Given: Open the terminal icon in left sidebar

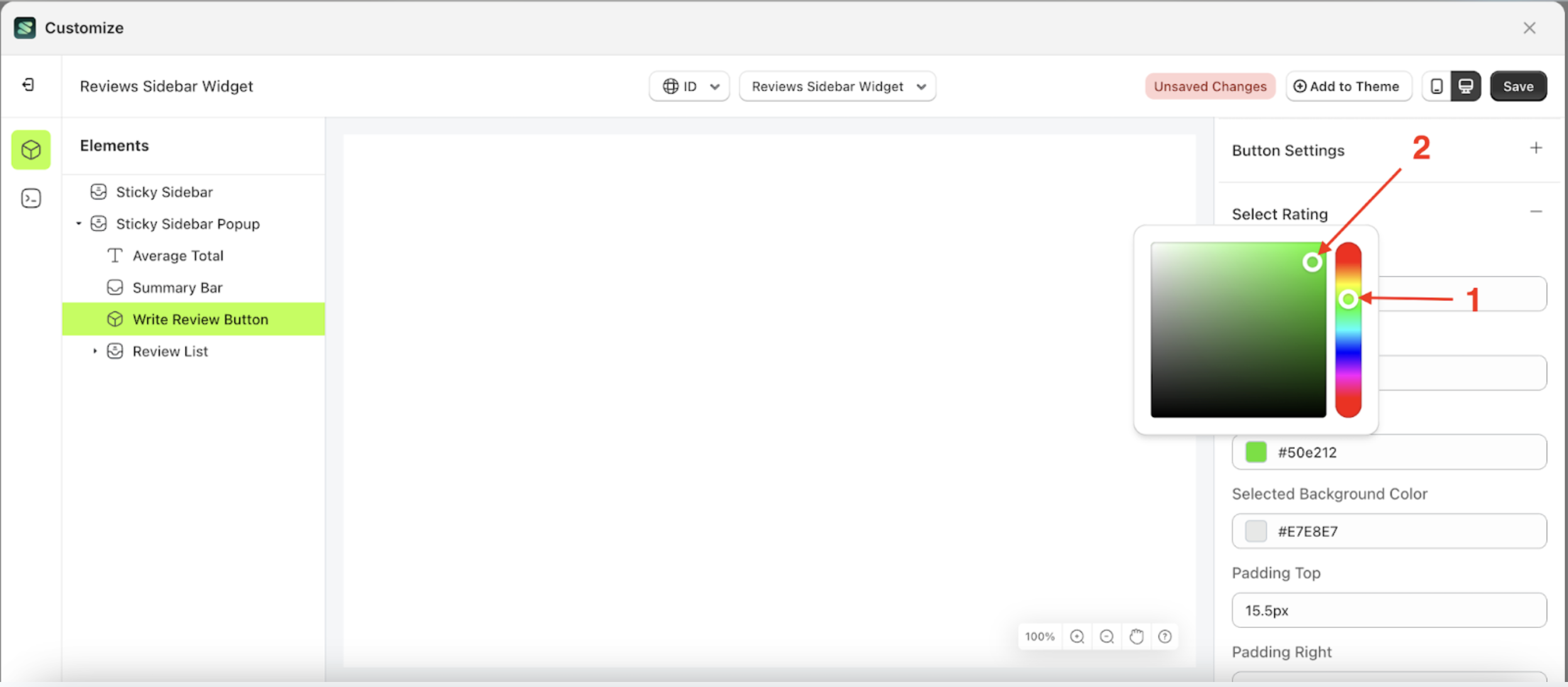Looking at the screenshot, I should (30, 197).
